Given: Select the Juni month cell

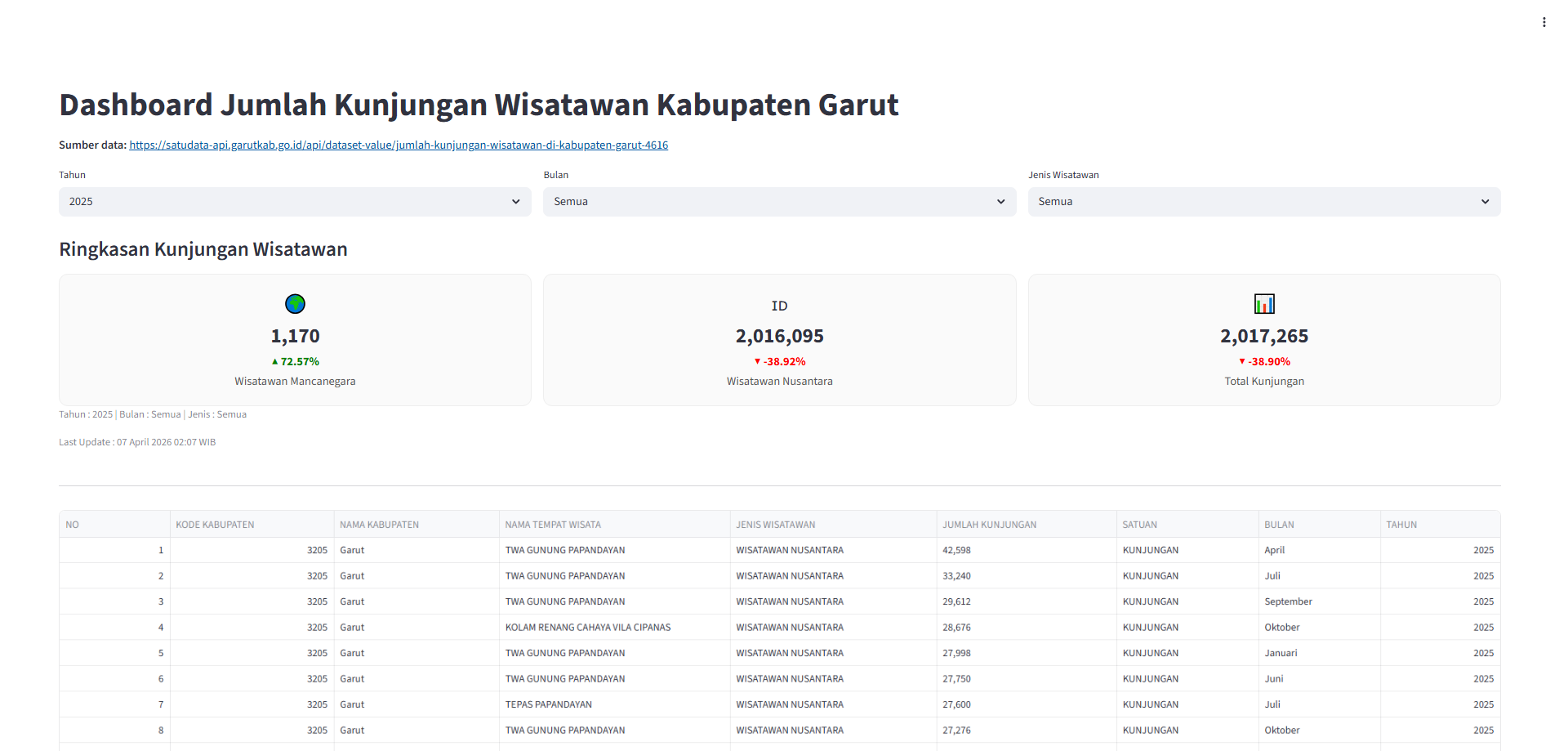Looking at the screenshot, I should coord(1319,679).
